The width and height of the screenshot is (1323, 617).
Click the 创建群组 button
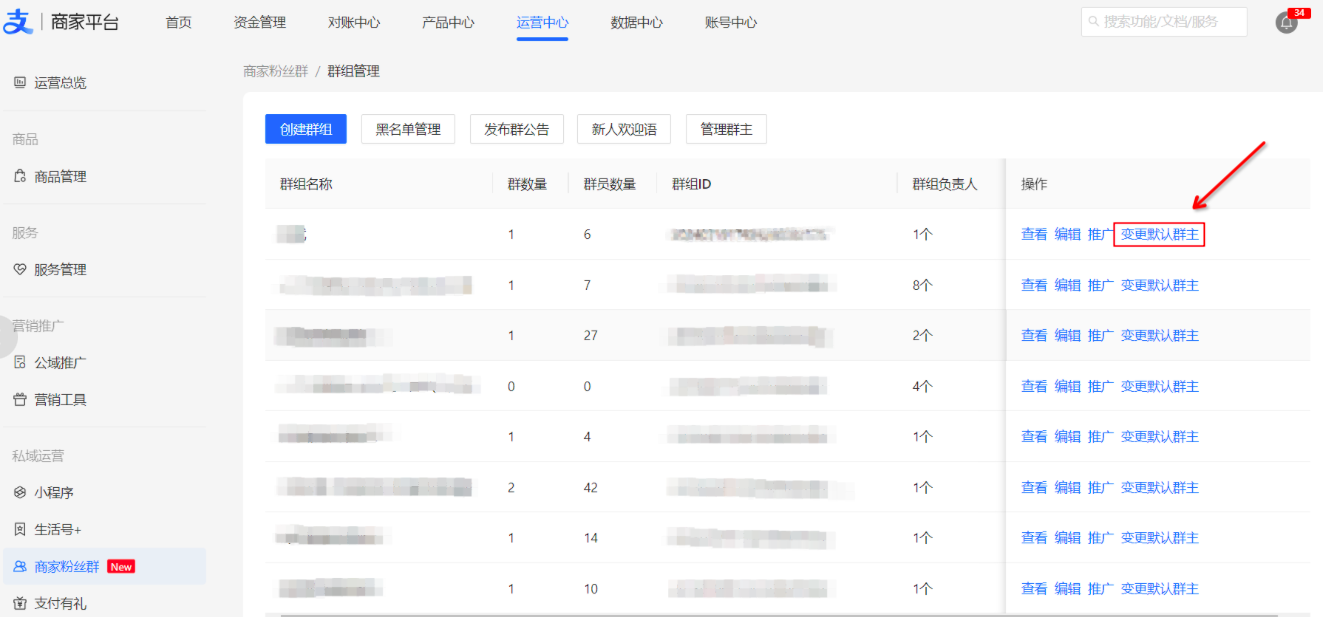306,129
